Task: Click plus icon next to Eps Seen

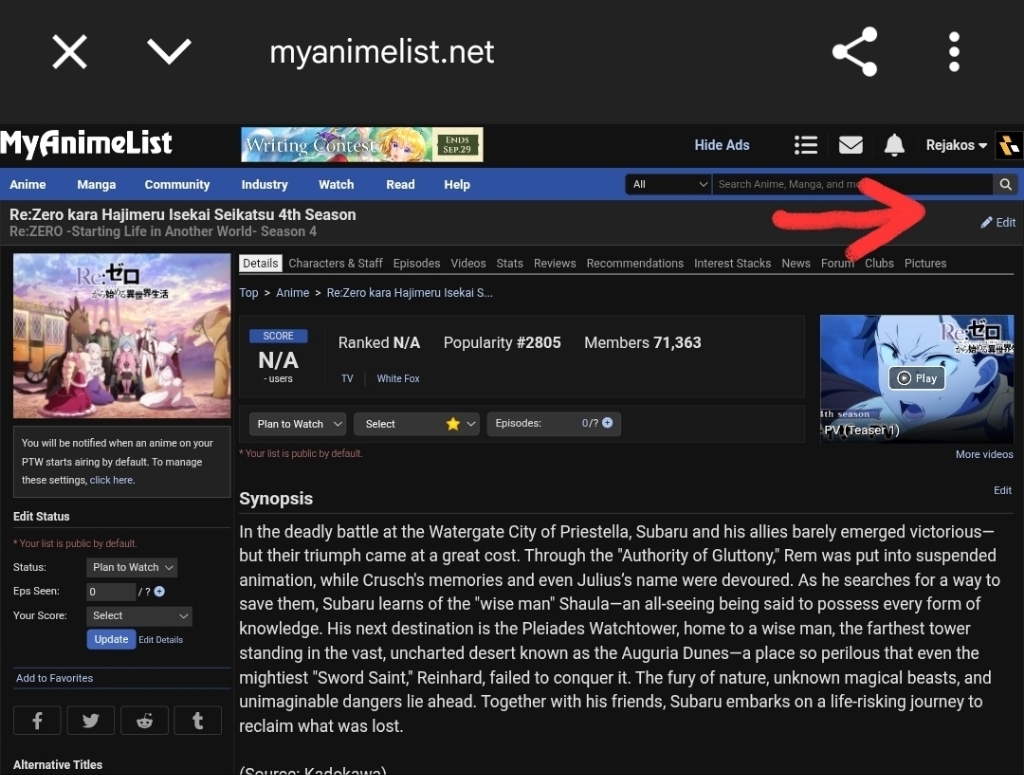Action: [159, 591]
